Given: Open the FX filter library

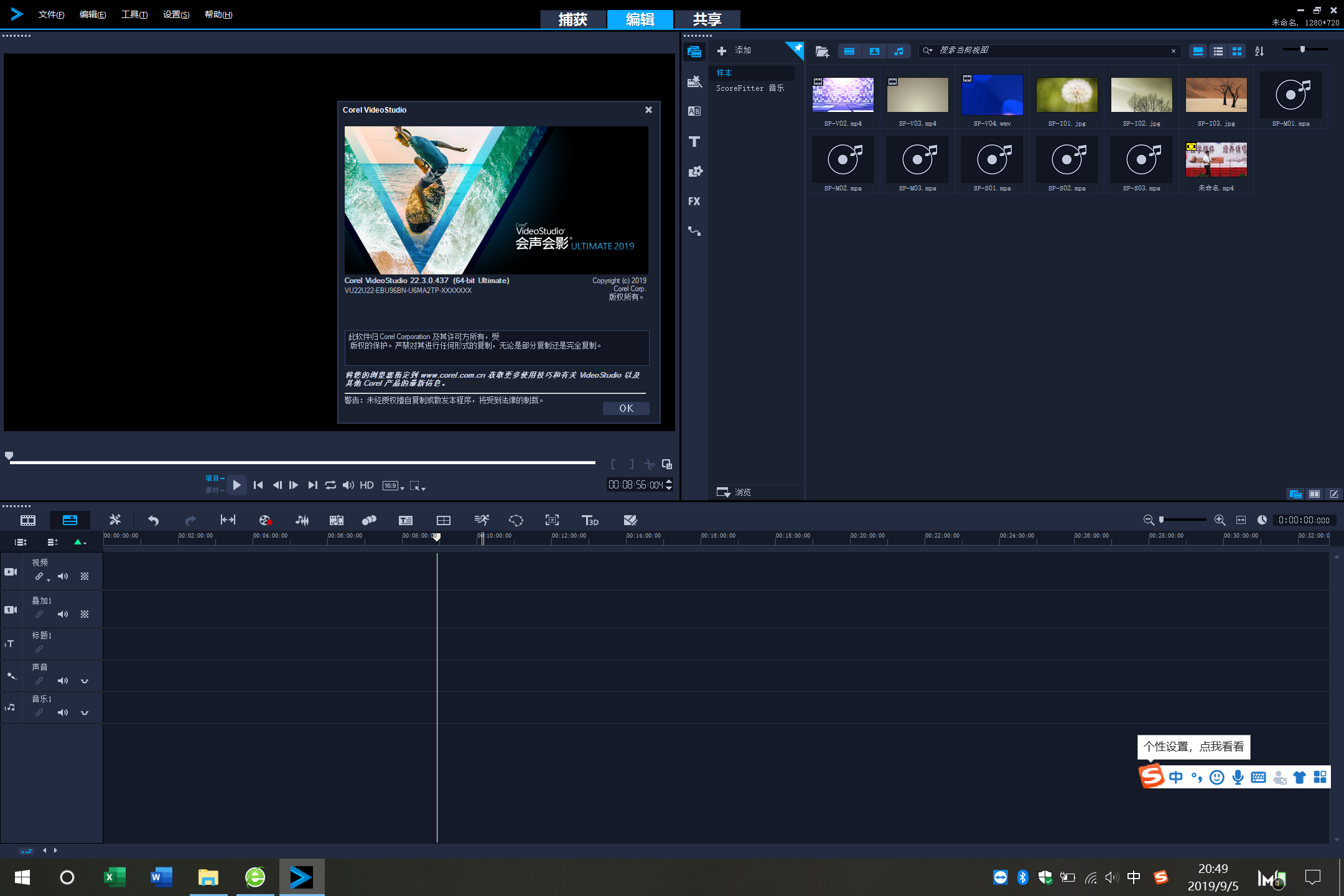Looking at the screenshot, I should coord(694,201).
